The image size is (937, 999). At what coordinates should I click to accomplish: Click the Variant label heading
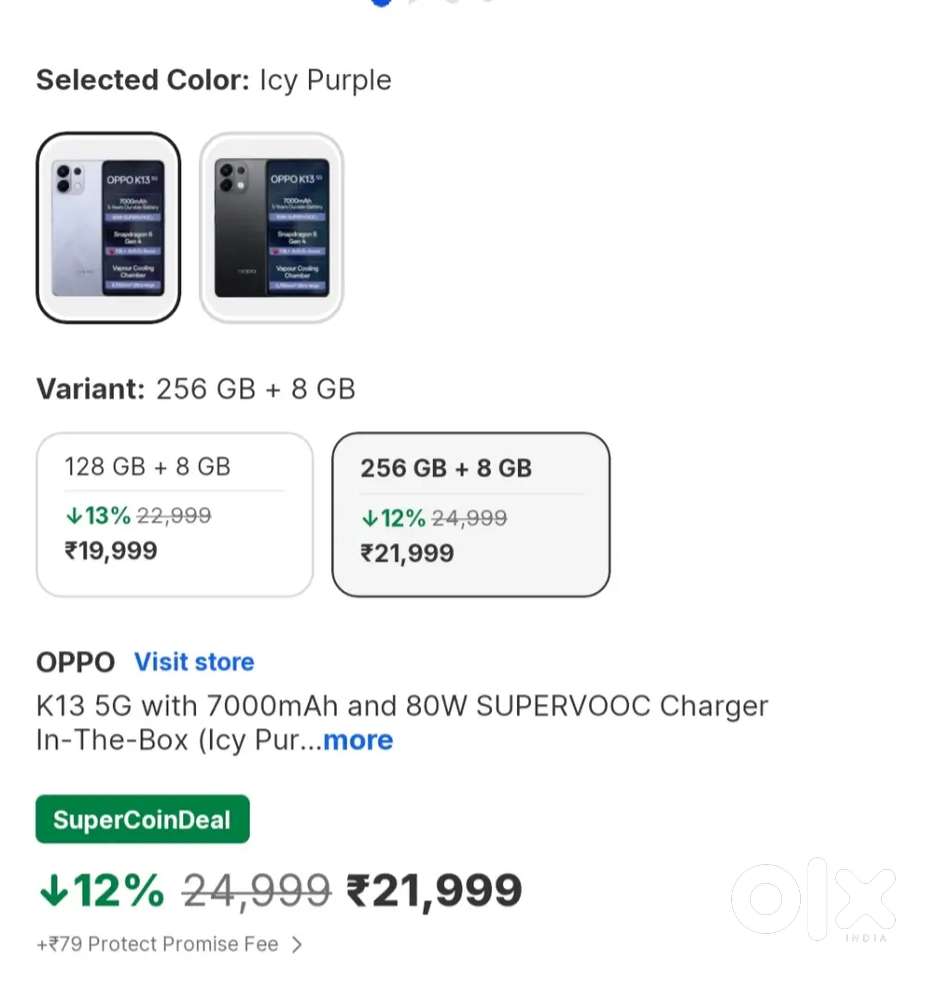click(x=91, y=389)
